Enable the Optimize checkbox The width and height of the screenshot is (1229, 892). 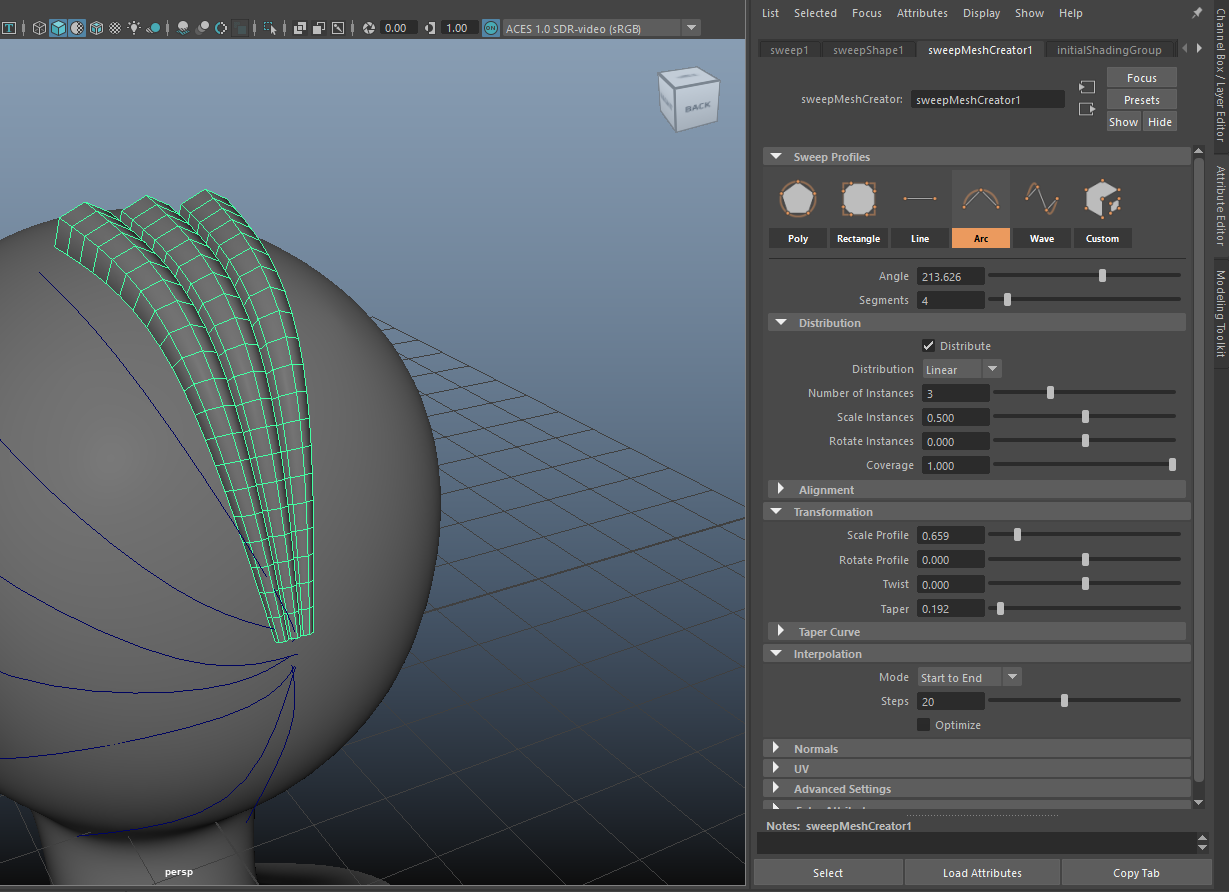coord(923,724)
